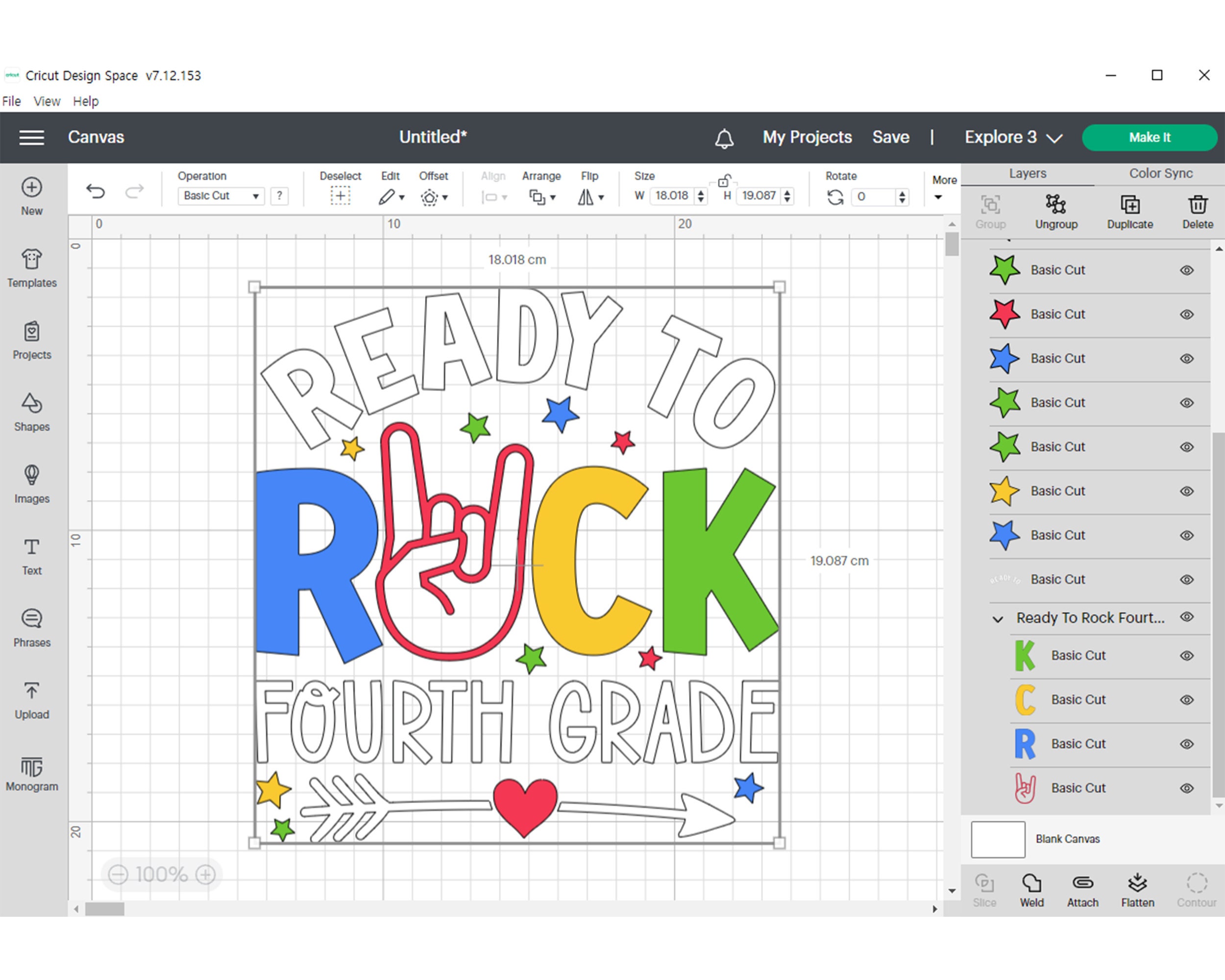This screenshot has width=1225, height=980.
Task: Hide the green K Basic Cut layer
Action: 1186,655
